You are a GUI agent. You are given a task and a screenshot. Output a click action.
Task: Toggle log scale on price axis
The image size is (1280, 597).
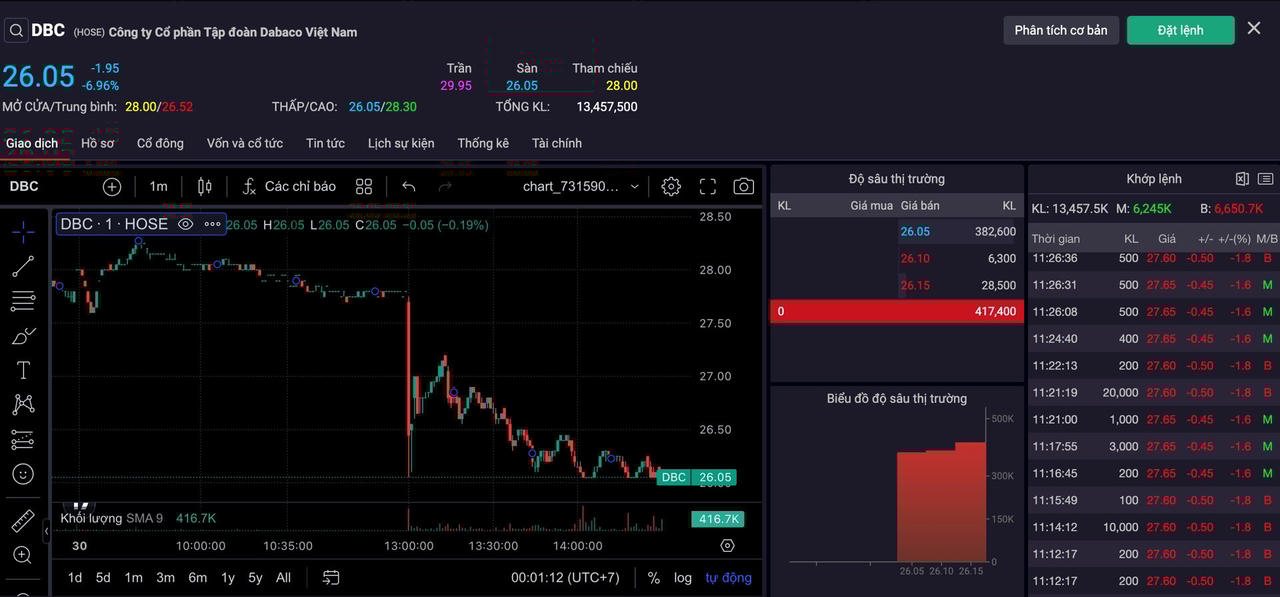click(x=682, y=577)
